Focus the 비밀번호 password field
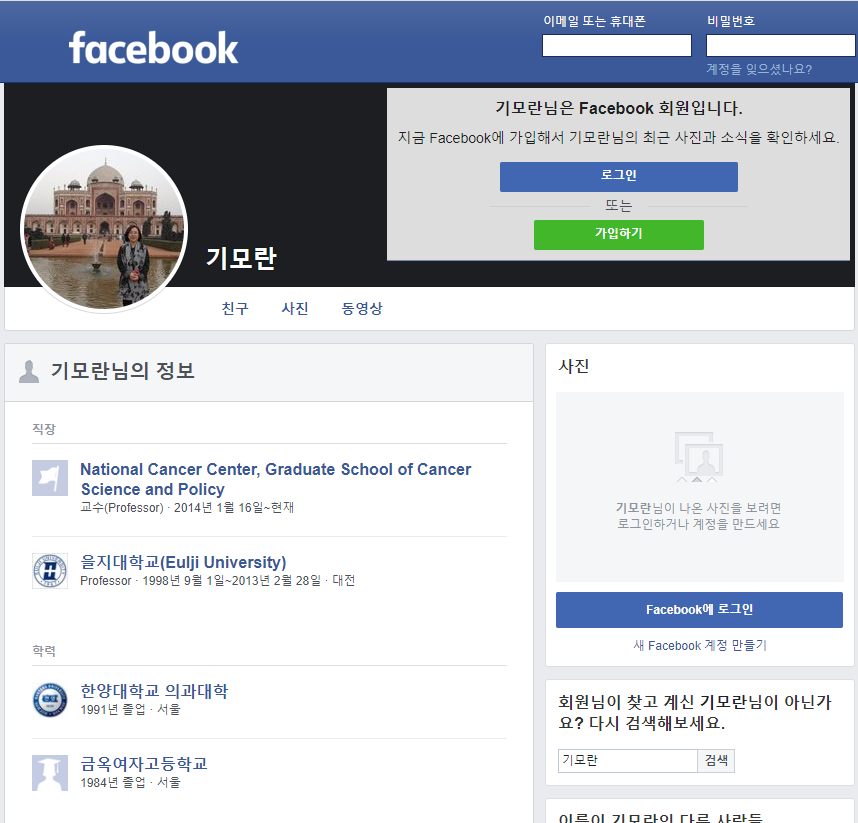The height and width of the screenshot is (823, 858). [x=781, y=45]
